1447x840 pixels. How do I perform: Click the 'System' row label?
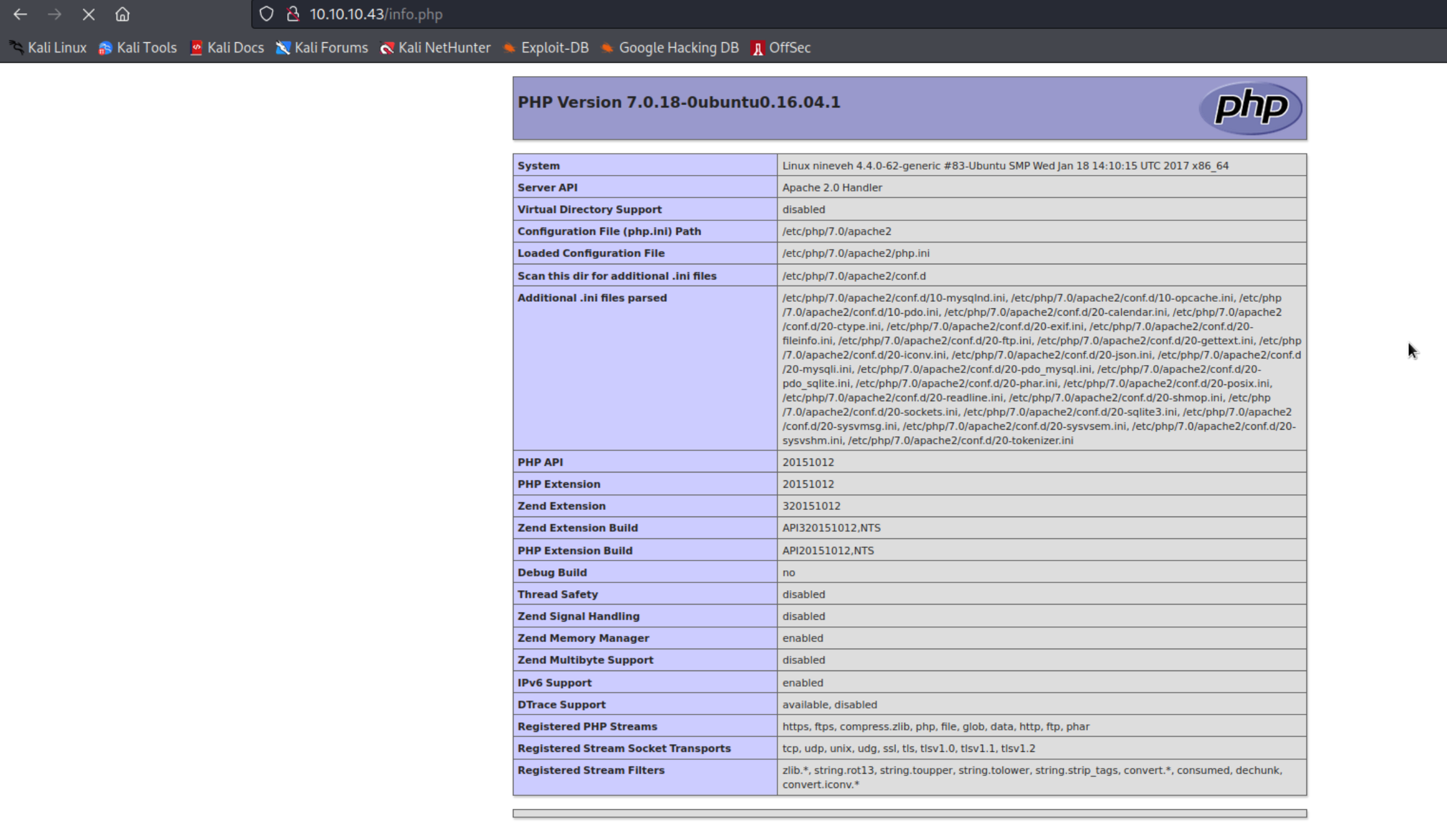click(538, 165)
